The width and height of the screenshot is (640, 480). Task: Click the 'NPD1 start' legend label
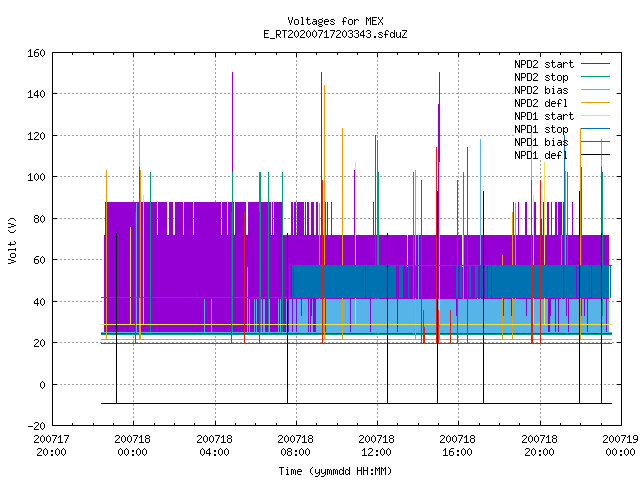[544, 116]
